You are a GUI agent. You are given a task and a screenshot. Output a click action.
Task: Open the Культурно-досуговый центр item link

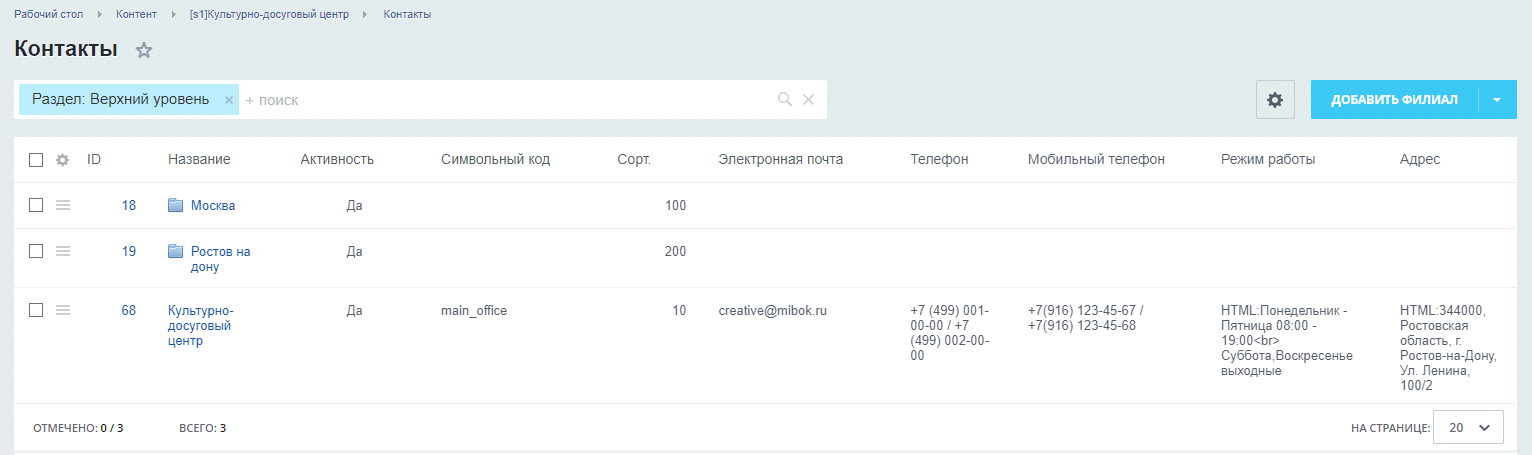click(200, 326)
